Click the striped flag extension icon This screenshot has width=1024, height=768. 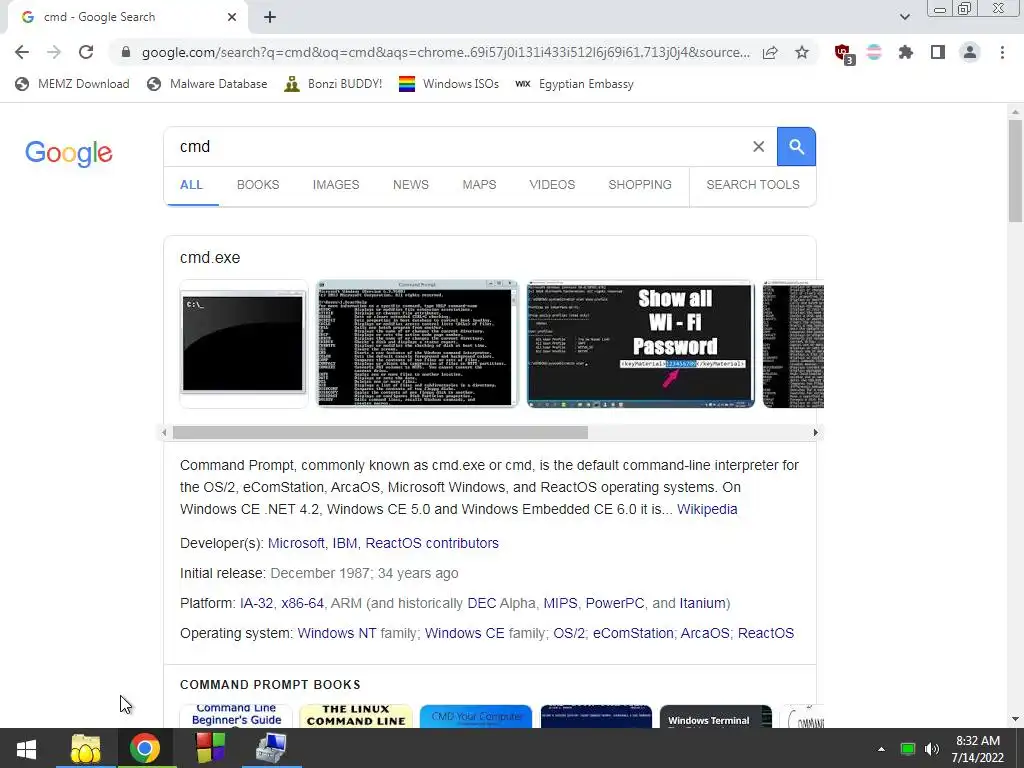click(874, 52)
